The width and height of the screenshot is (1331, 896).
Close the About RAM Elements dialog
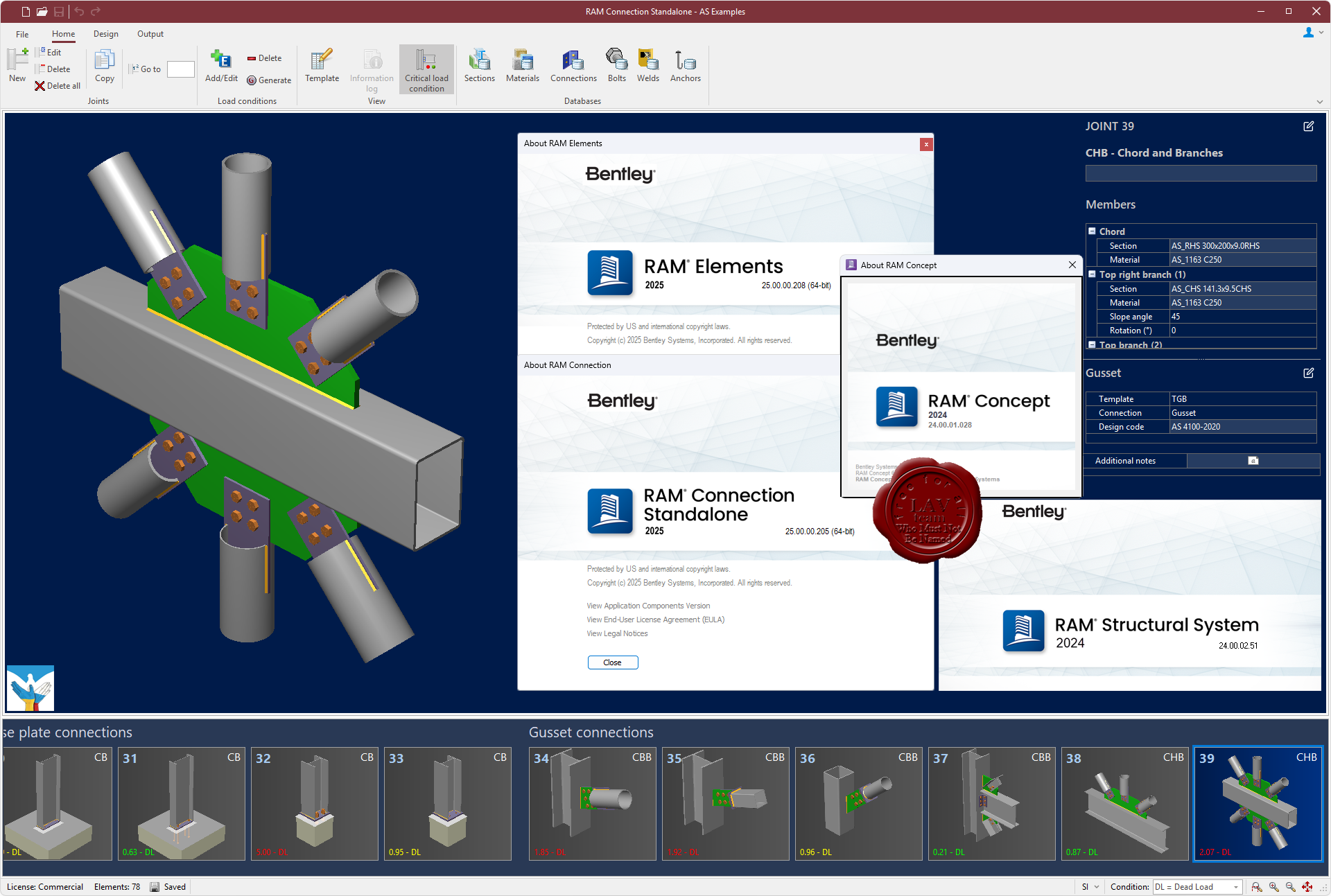point(926,144)
